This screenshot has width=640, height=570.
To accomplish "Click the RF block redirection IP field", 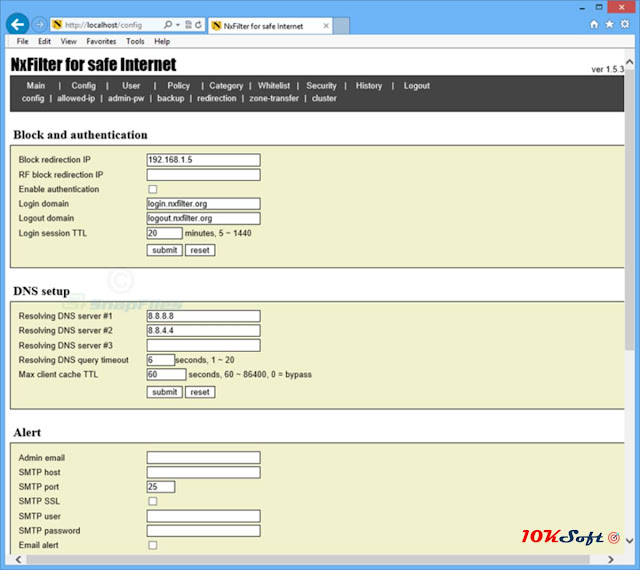I will 203,175.
